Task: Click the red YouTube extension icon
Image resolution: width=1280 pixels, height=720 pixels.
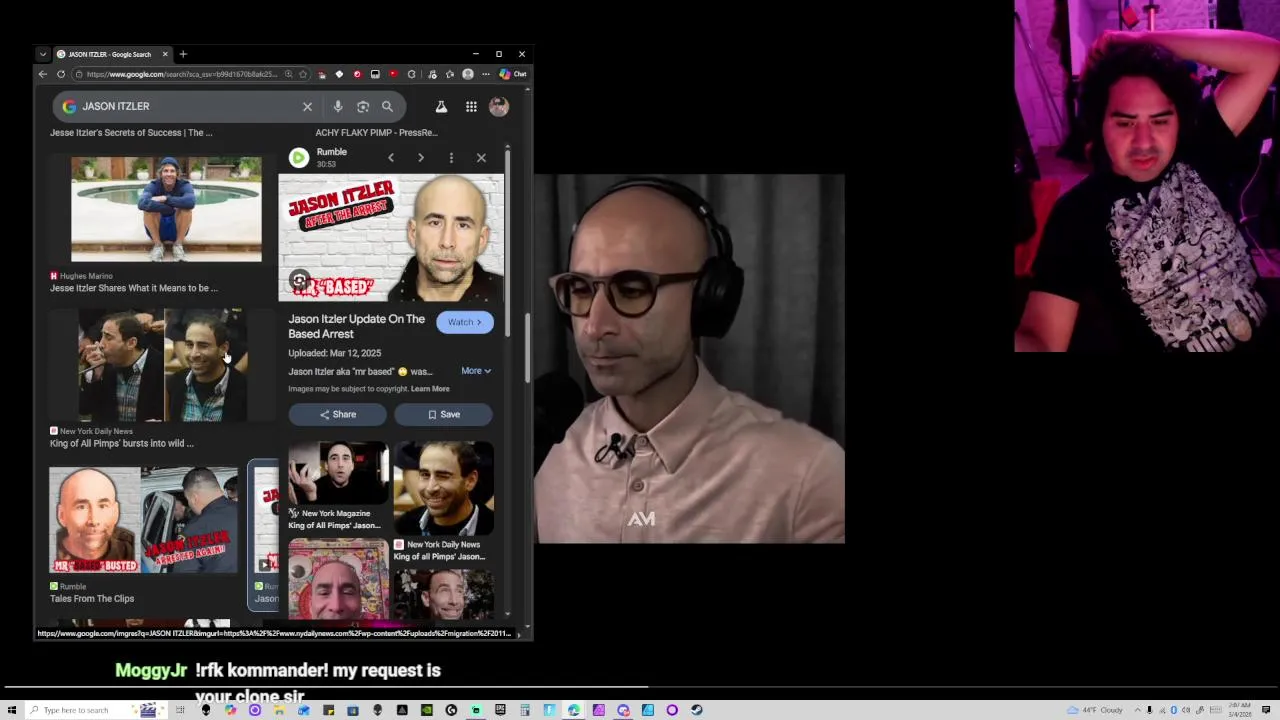Action: (393, 74)
